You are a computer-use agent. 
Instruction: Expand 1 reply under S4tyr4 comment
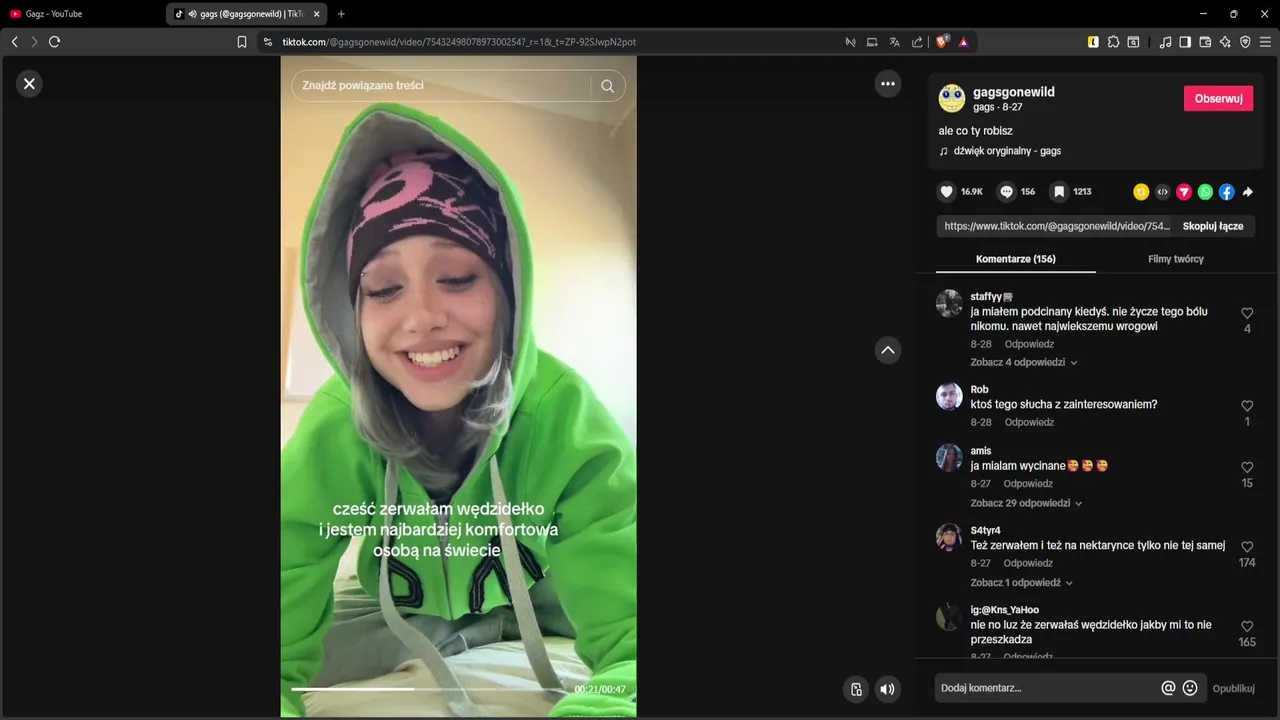1022,582
